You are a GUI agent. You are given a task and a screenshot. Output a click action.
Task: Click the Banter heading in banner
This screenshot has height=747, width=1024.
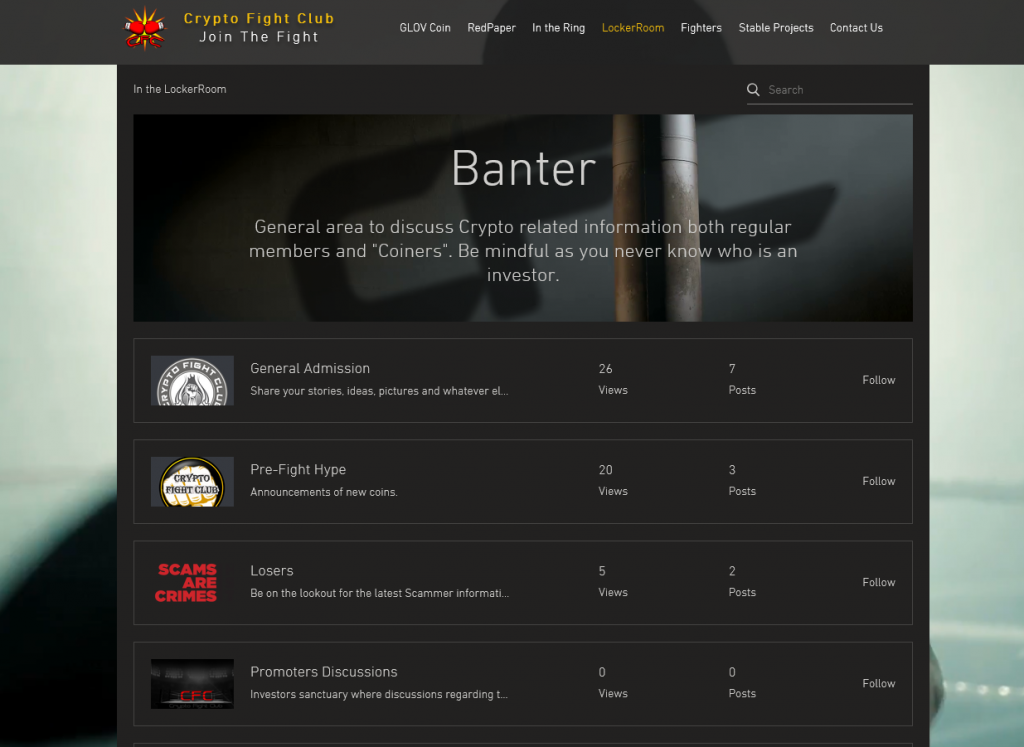coord(523,168)
